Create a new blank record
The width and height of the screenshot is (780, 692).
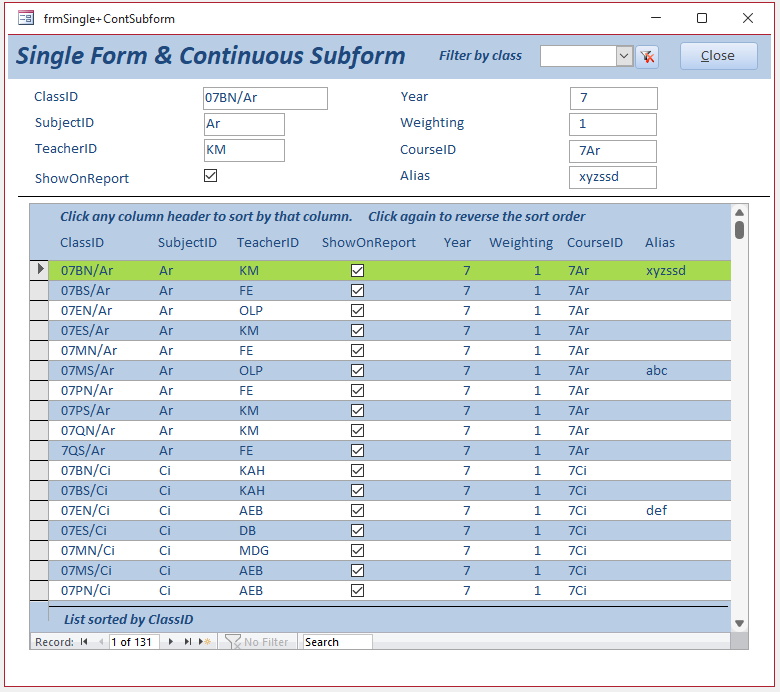pyautogui.click(x=206, y=642)
